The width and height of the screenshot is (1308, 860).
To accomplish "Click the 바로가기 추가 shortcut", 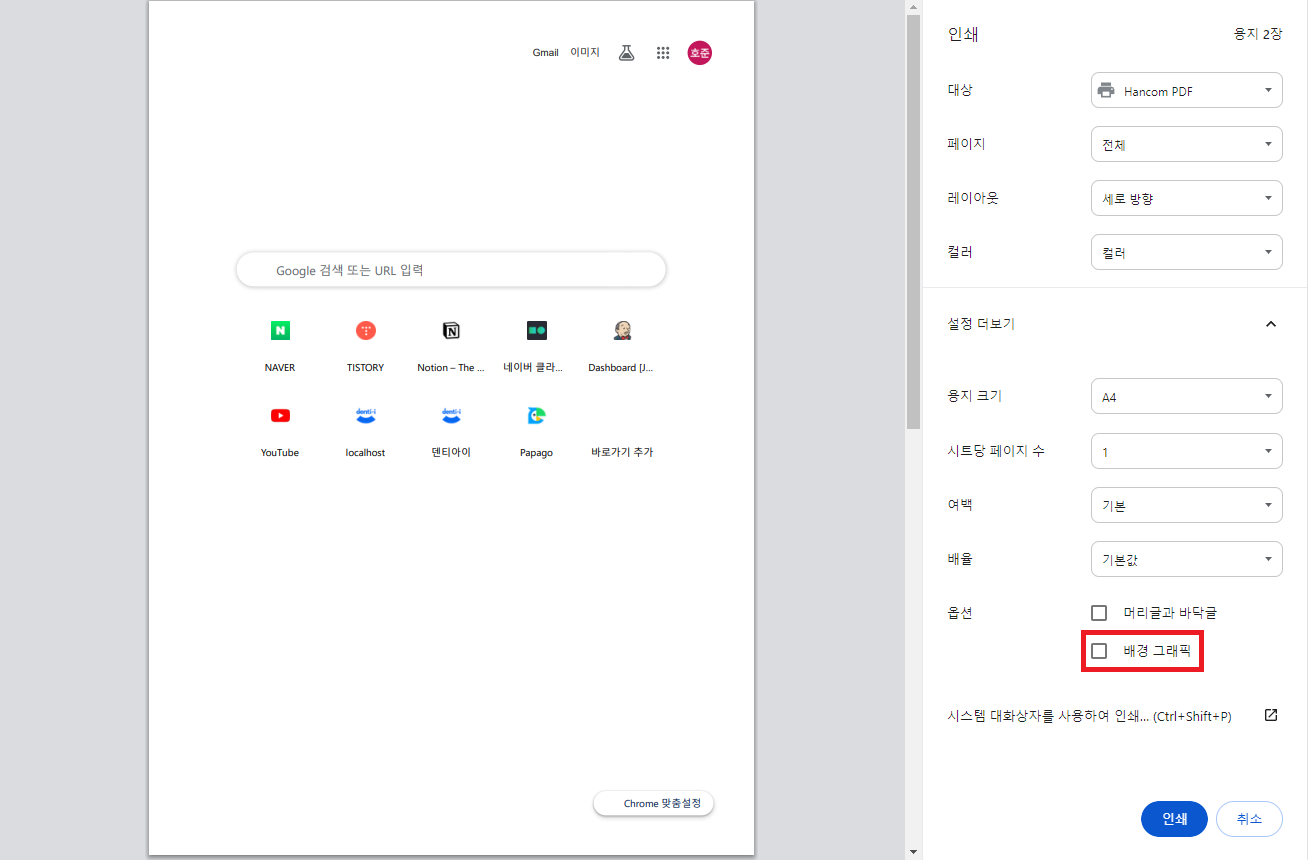I will [x=622, y=452].
